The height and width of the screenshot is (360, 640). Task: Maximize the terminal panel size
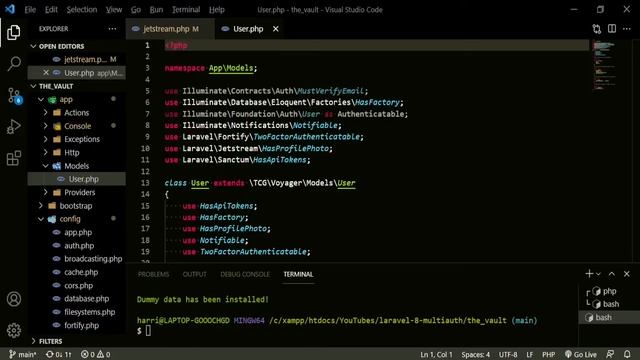tap(612, 274)
